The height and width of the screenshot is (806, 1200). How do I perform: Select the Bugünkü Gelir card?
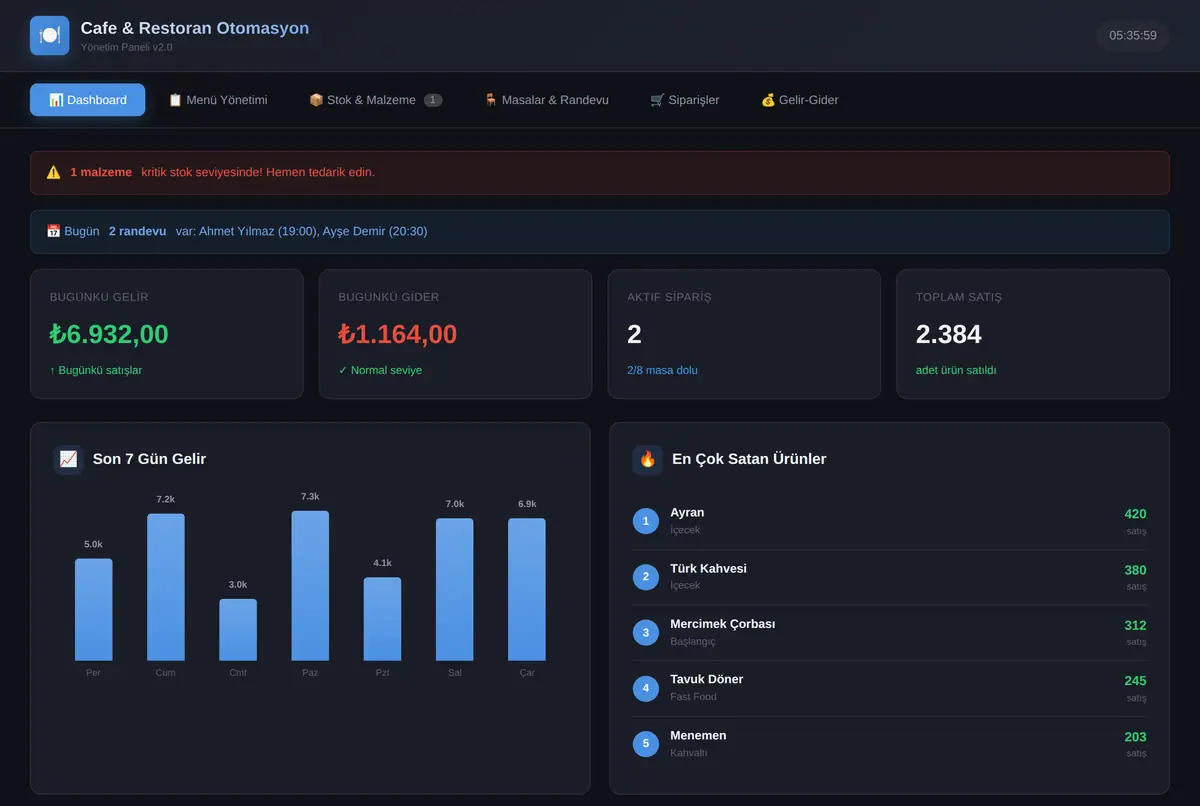tap(167, 334)
